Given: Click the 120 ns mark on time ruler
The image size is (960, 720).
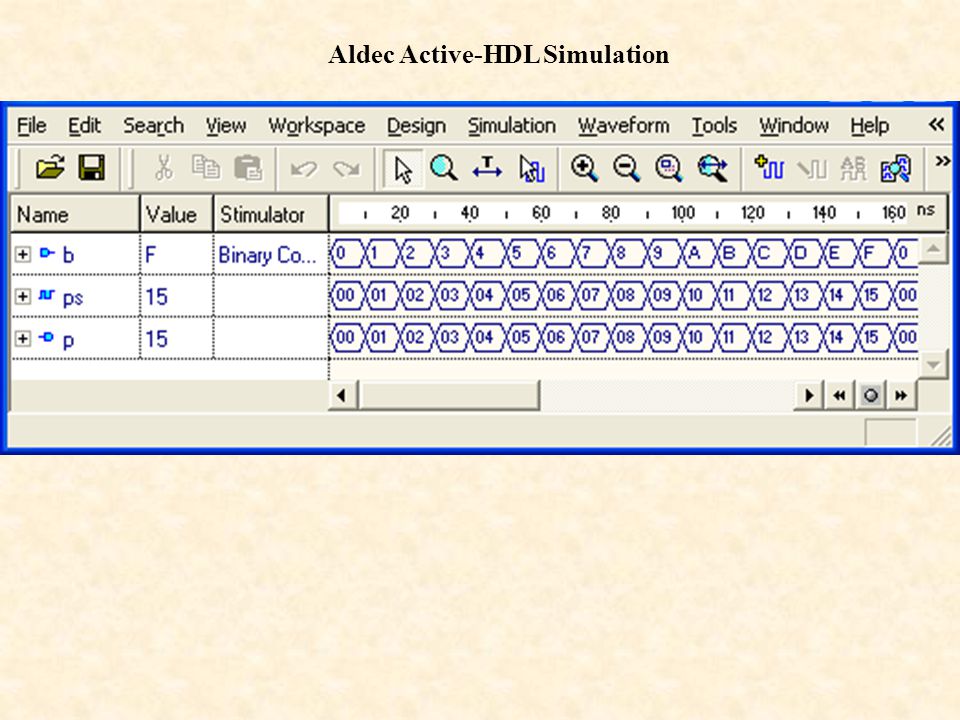Looking at the screenshot, I should coord(752,213).
